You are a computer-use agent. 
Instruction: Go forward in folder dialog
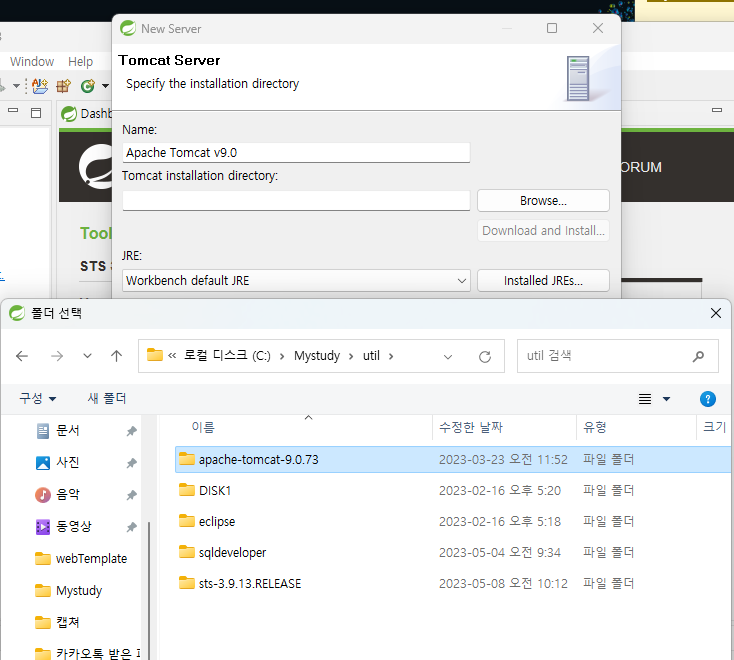tap(57, 356)
